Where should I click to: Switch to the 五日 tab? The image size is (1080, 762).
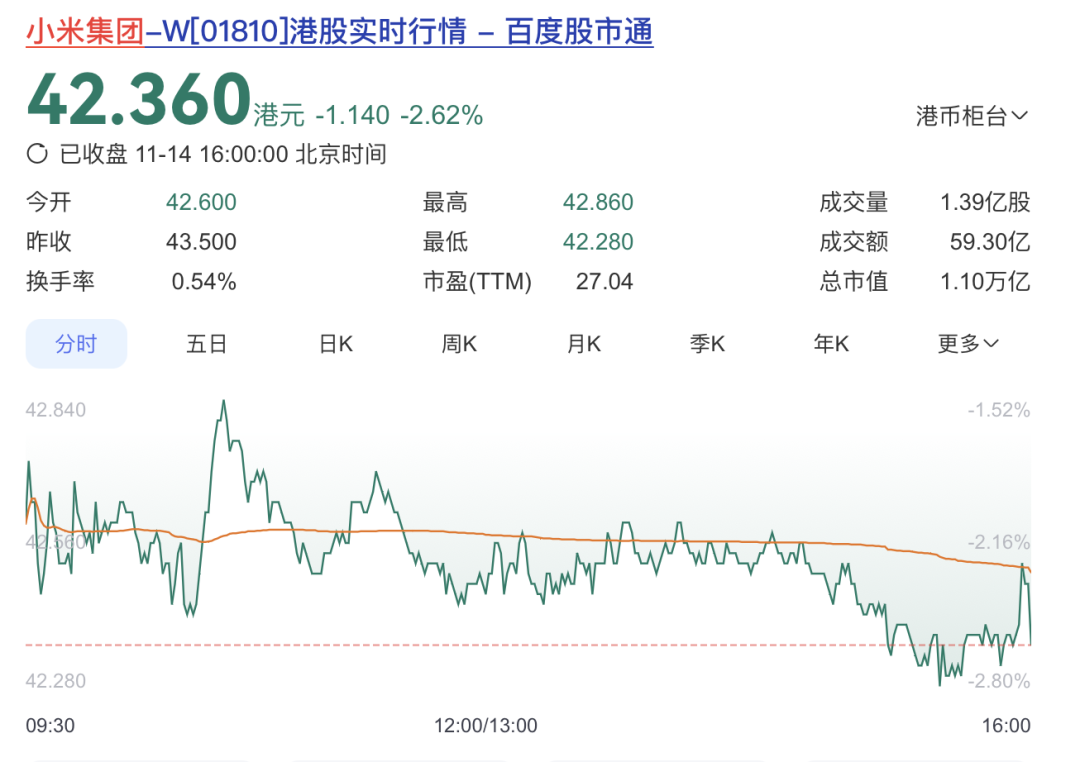point(207,343)
